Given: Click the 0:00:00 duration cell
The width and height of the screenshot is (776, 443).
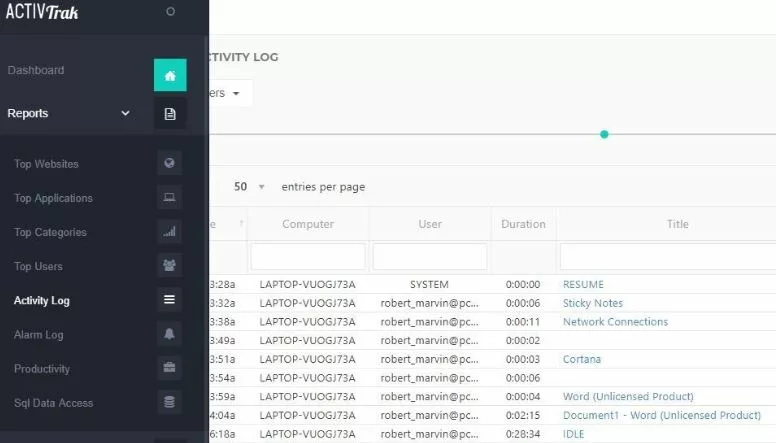Looking at the screenshot, I should point(523,285).
